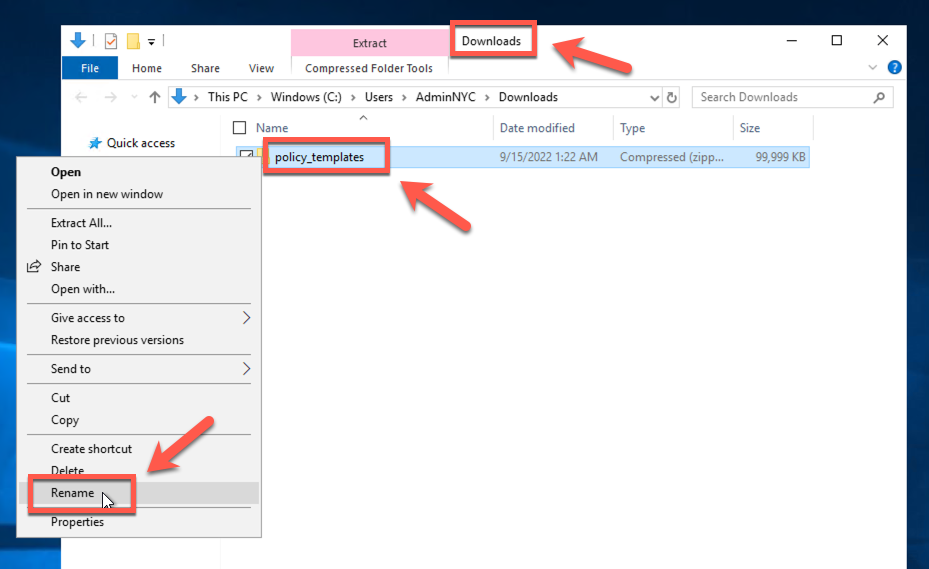929x569 pixels.
Task: Click the Up directory arrow button
Action: (x=154, y=97)
